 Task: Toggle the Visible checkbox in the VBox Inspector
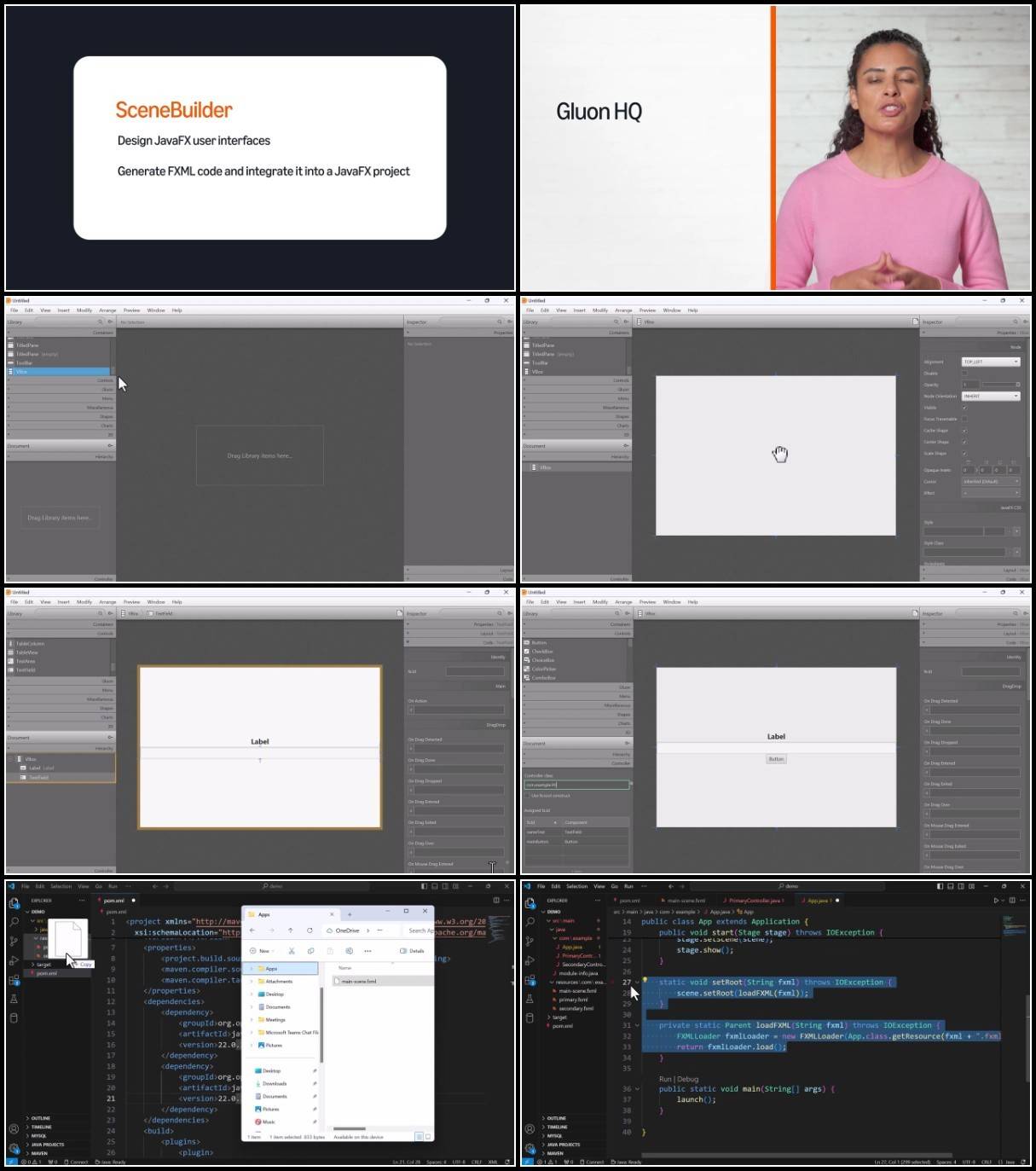point(964,408)
